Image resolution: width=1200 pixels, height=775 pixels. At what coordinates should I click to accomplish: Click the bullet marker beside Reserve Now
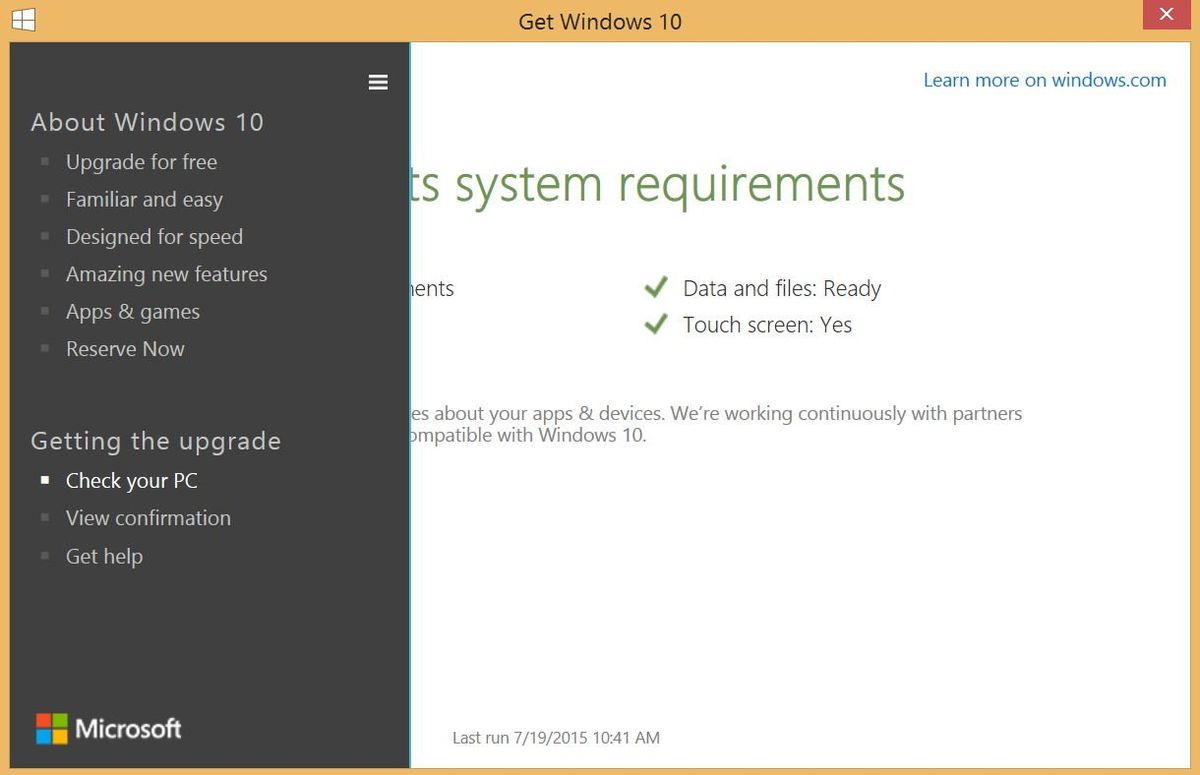45,347
